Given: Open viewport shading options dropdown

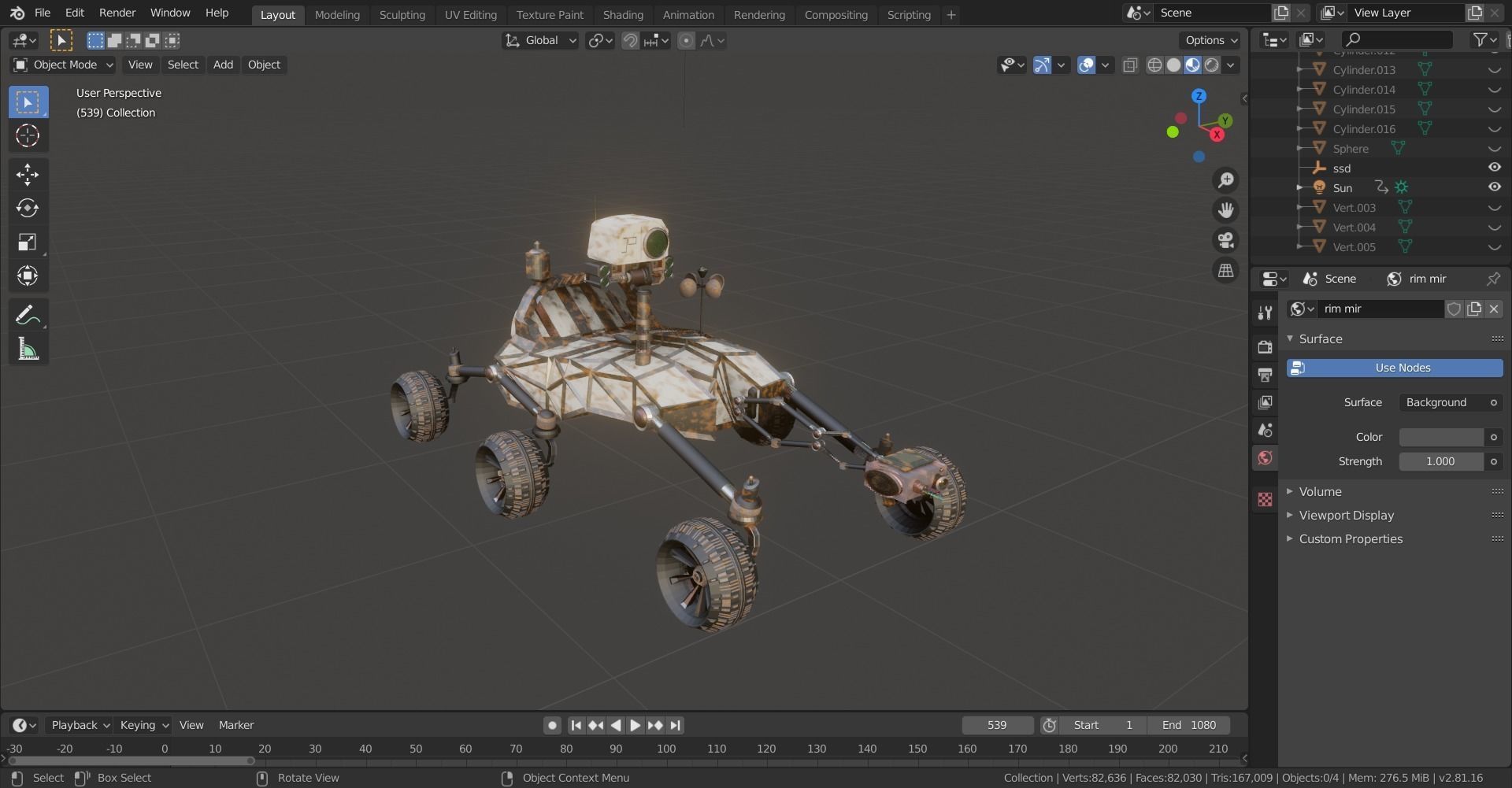Looking at the screenshot, I should coord(1231,65).
